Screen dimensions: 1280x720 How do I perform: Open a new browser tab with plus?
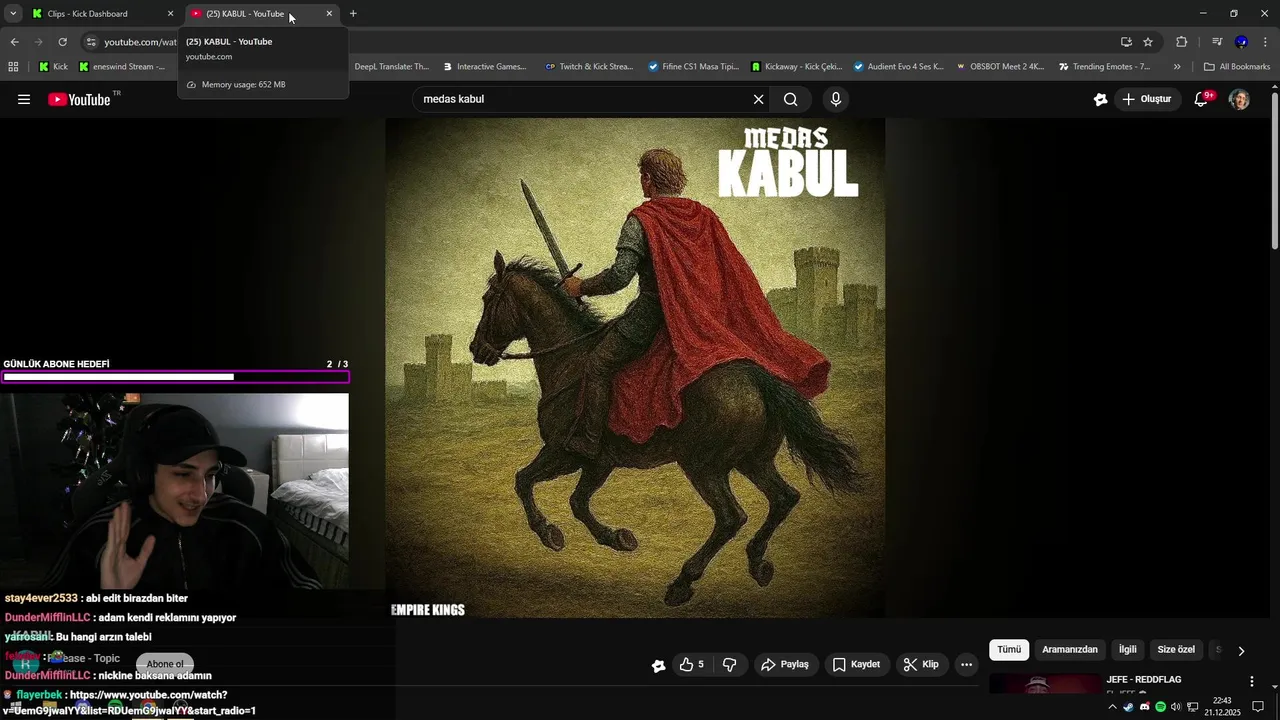pos(353,14)
